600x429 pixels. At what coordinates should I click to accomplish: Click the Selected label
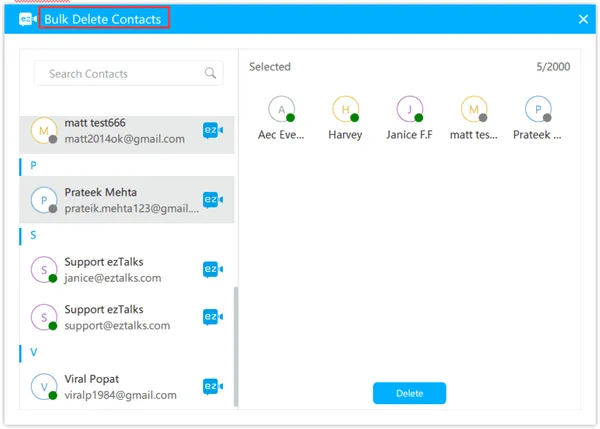[270, 67]
